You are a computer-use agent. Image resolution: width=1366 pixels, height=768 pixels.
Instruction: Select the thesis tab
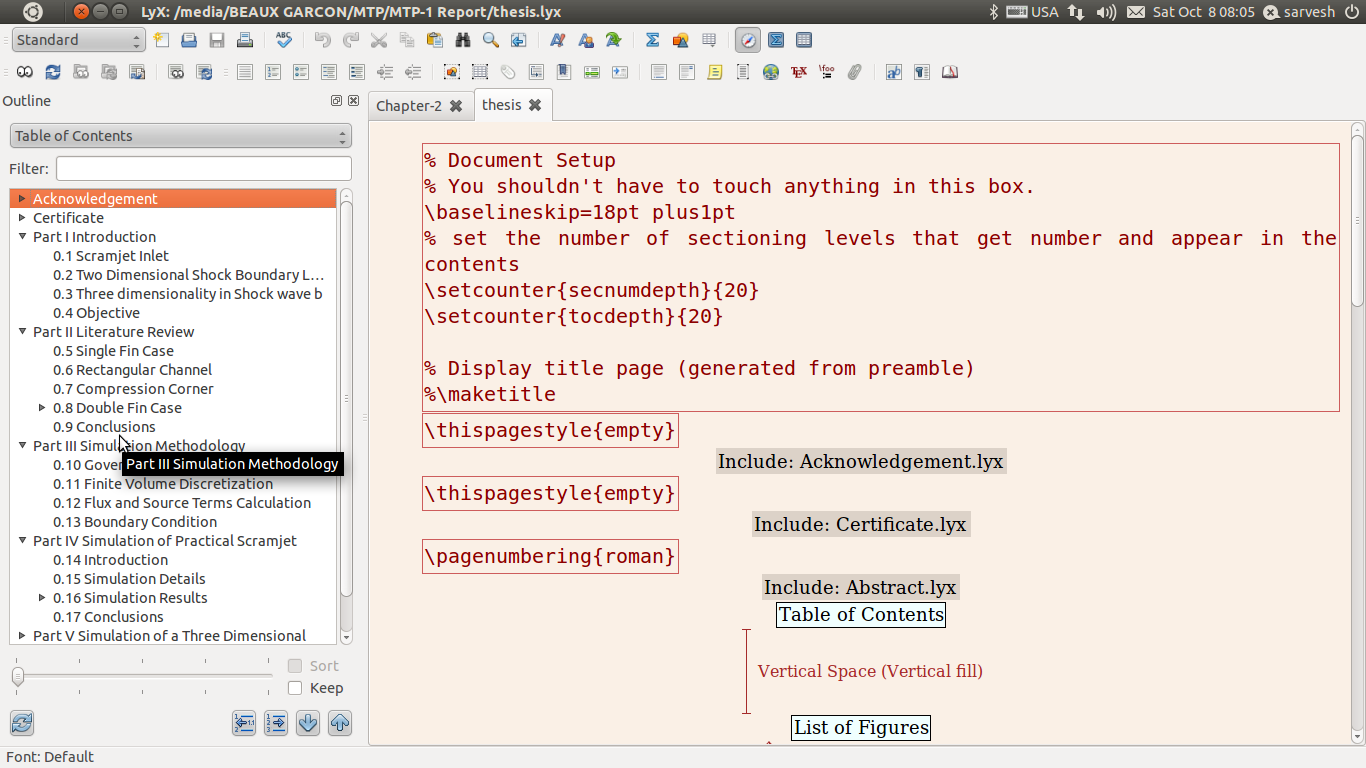(501, 105)
